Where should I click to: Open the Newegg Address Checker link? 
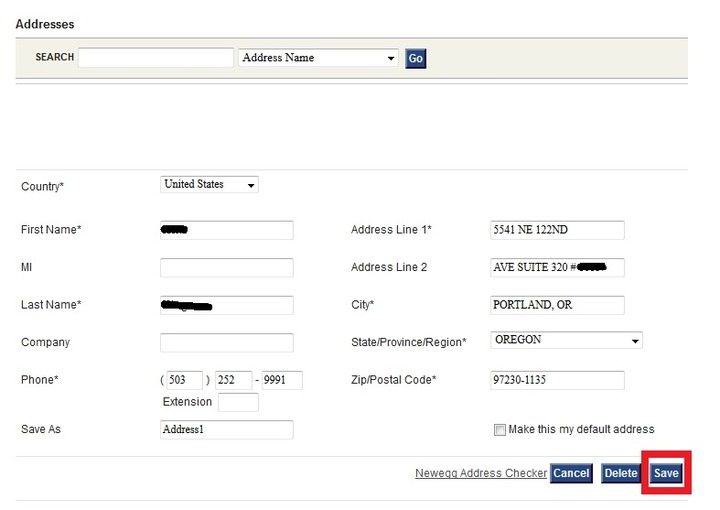click(481, 473)
